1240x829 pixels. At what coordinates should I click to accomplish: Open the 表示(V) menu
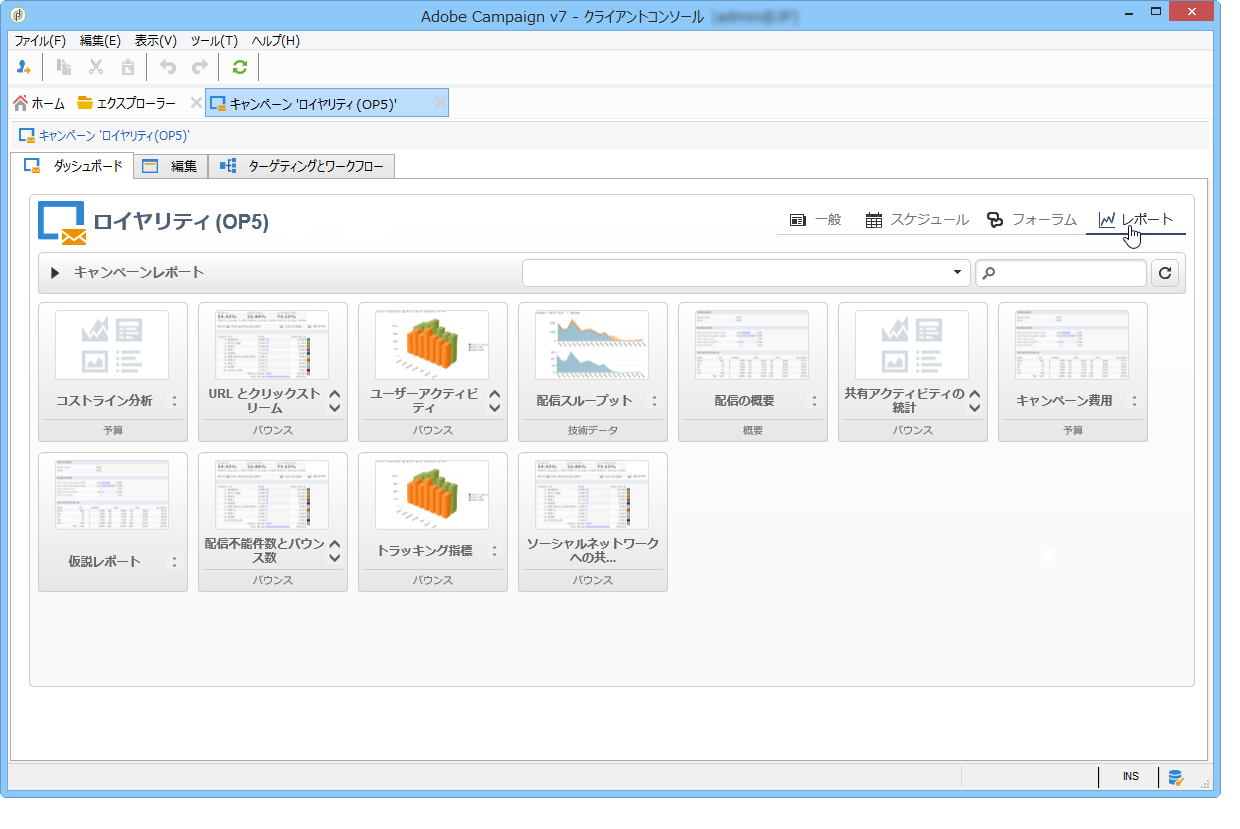pos(156,41)
